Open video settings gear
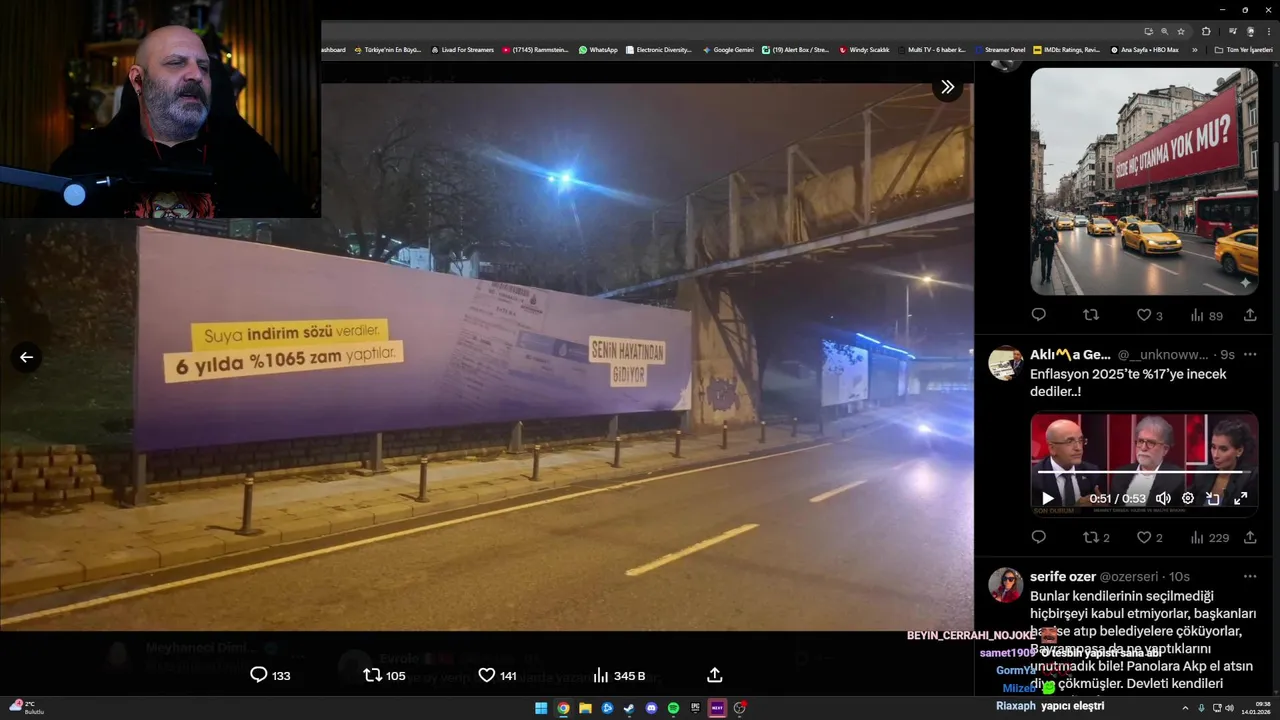Image resolution: width=1280 pixels, height=720 pixels. coord(1188,498)
